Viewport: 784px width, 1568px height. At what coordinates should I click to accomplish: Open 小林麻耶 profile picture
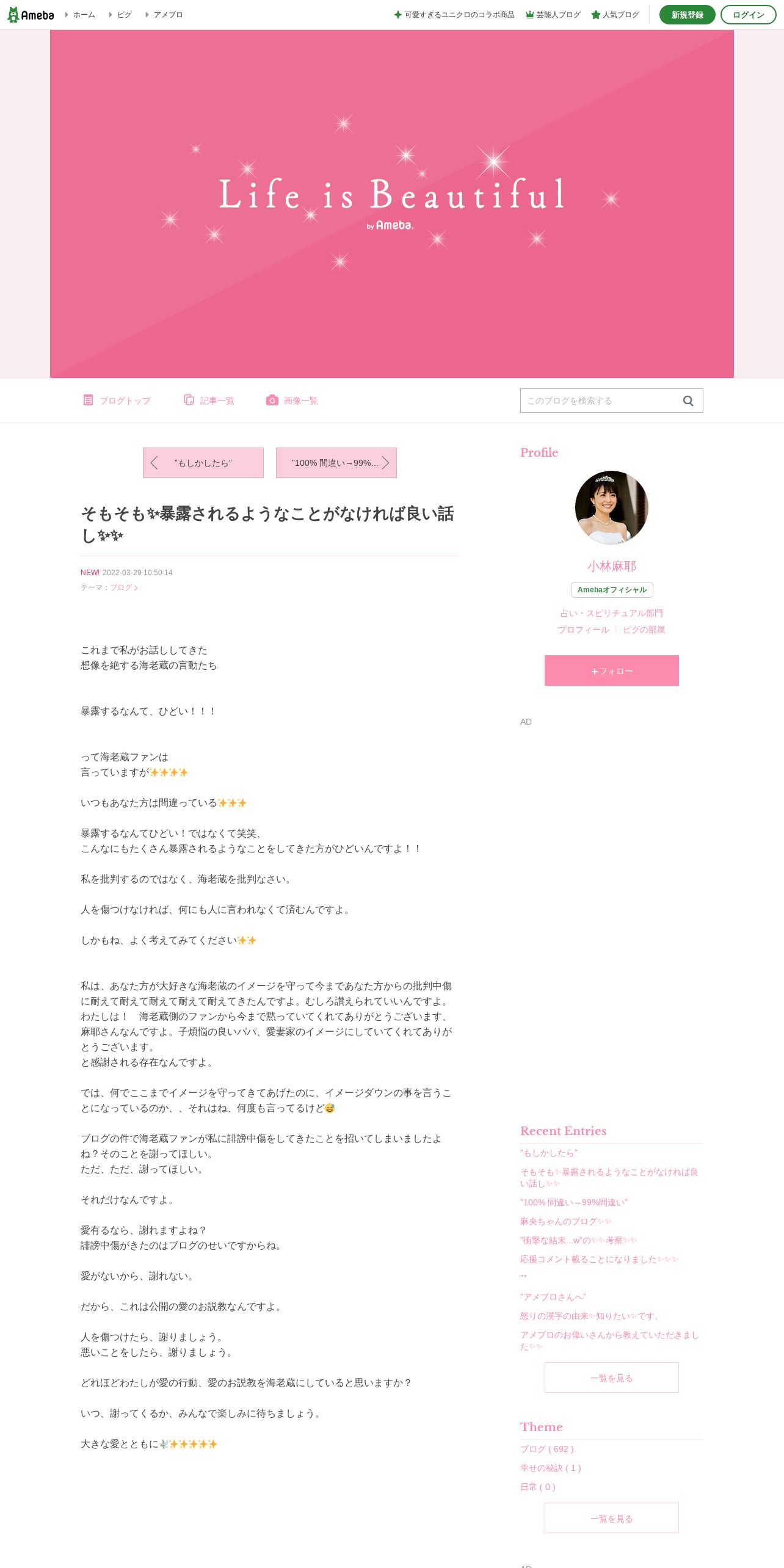tap(612, 507)
